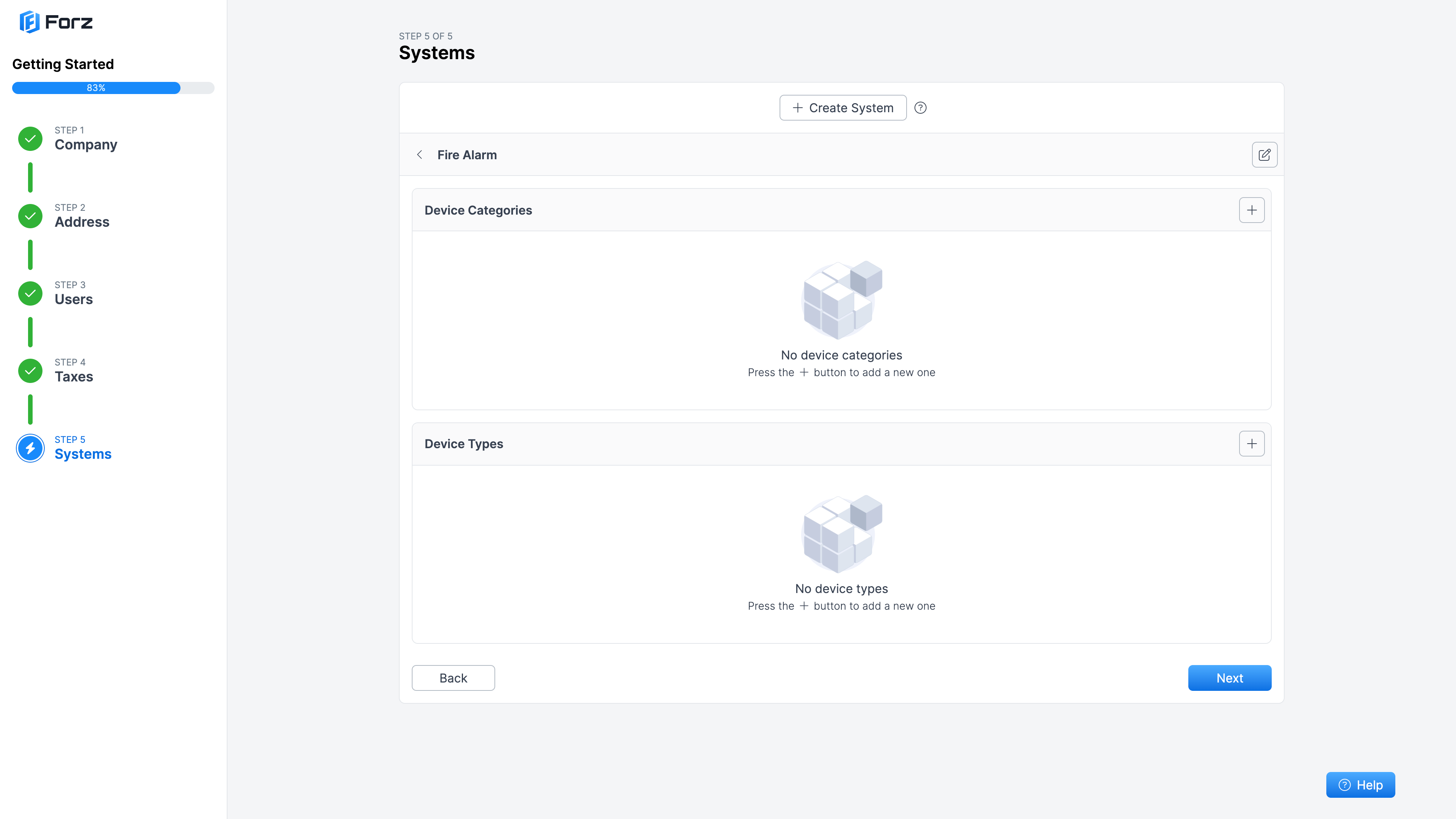1456x819 pixels.
Task: Click the STEP 5 OF 5 label
Action: [425, 36]
